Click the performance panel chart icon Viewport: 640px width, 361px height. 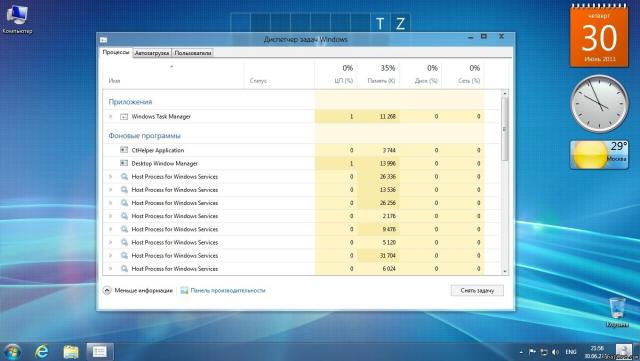pyautogui.click(x=184, y=290)
